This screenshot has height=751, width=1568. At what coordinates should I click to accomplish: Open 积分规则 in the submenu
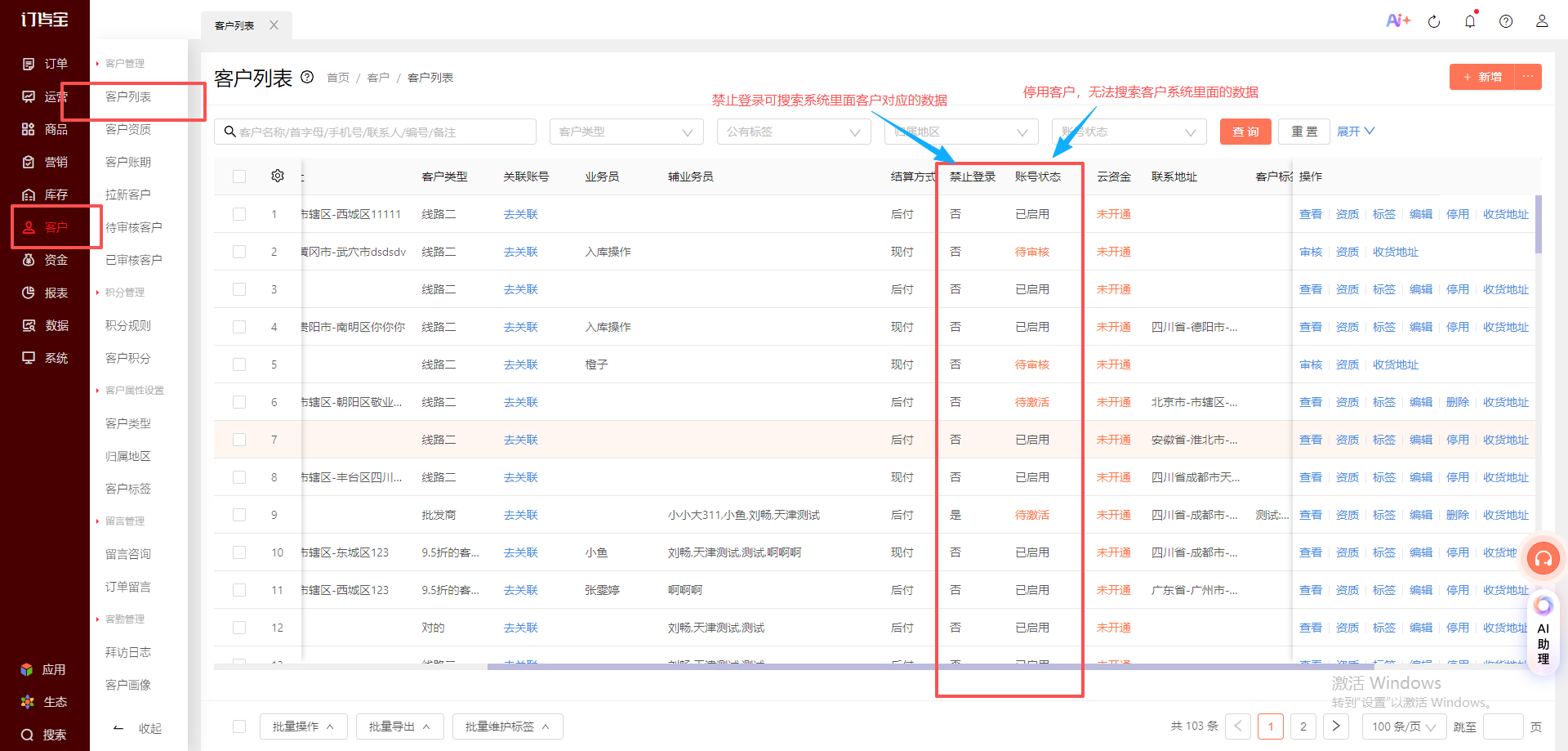click(x=128, y=325)
